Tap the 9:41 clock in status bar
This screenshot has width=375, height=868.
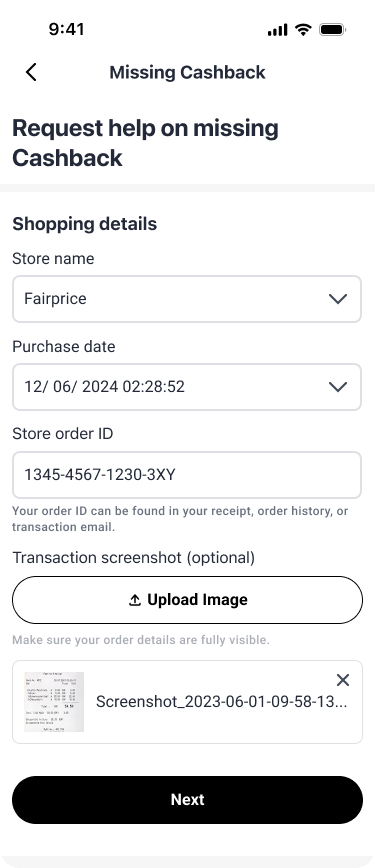66,29
